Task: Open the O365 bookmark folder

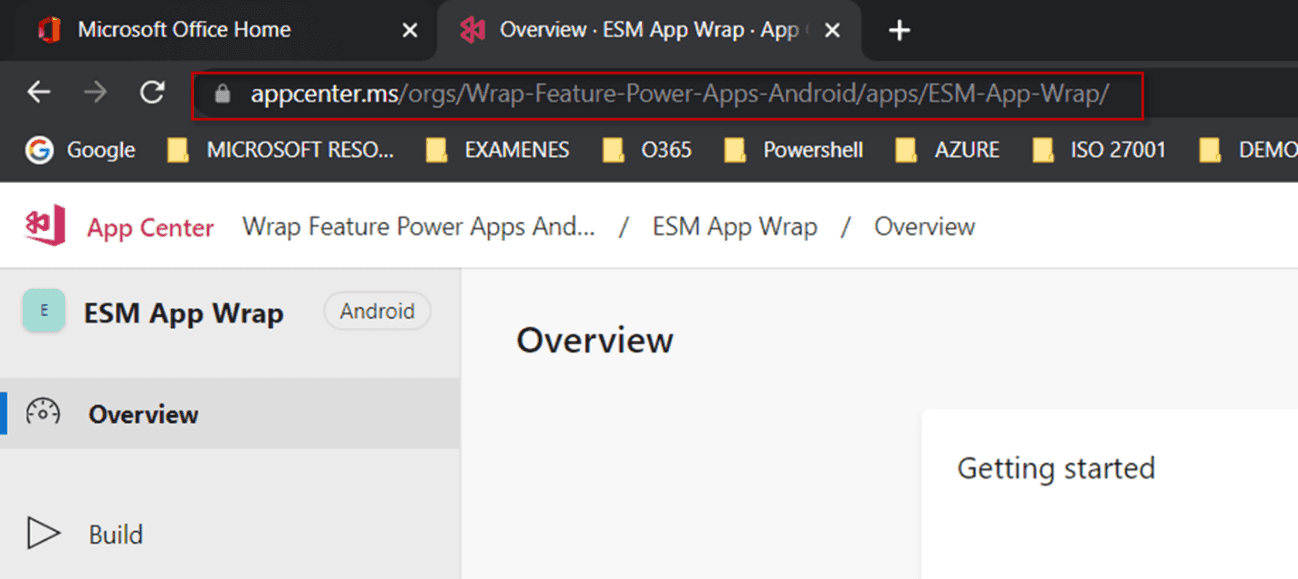Action: pos(647,150)
